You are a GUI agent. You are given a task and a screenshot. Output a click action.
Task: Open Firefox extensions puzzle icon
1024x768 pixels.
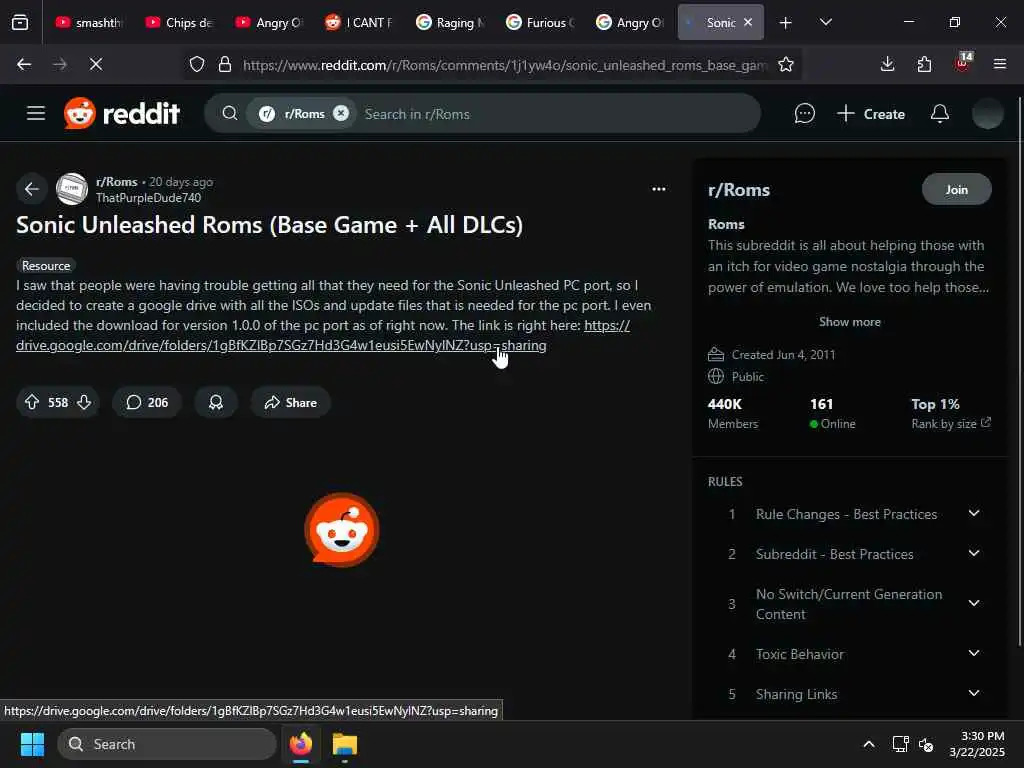[924, 64]
